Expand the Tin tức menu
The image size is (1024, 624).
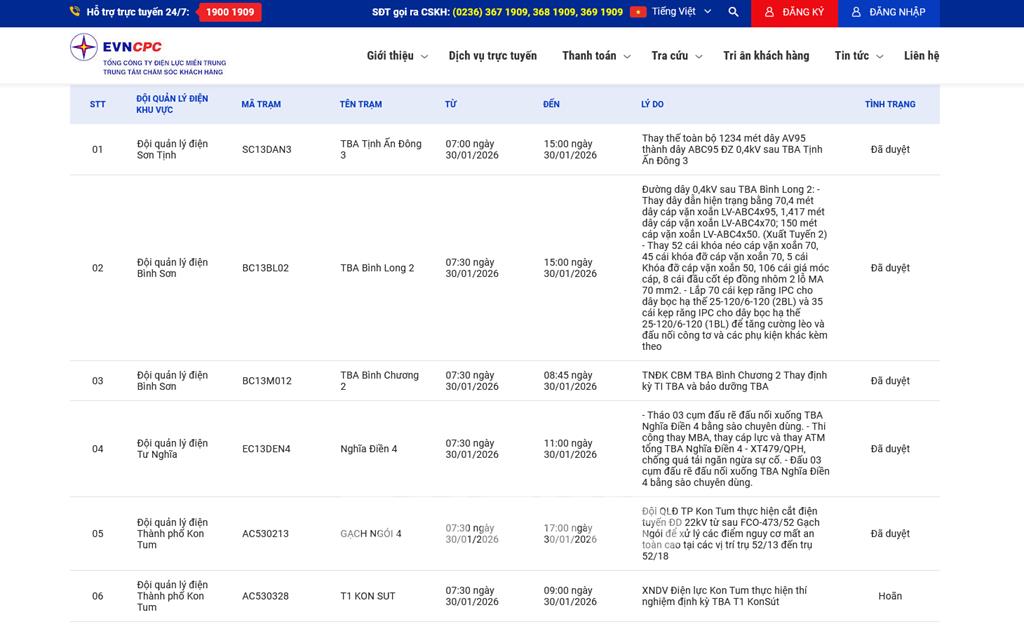[x=859, y=56]
